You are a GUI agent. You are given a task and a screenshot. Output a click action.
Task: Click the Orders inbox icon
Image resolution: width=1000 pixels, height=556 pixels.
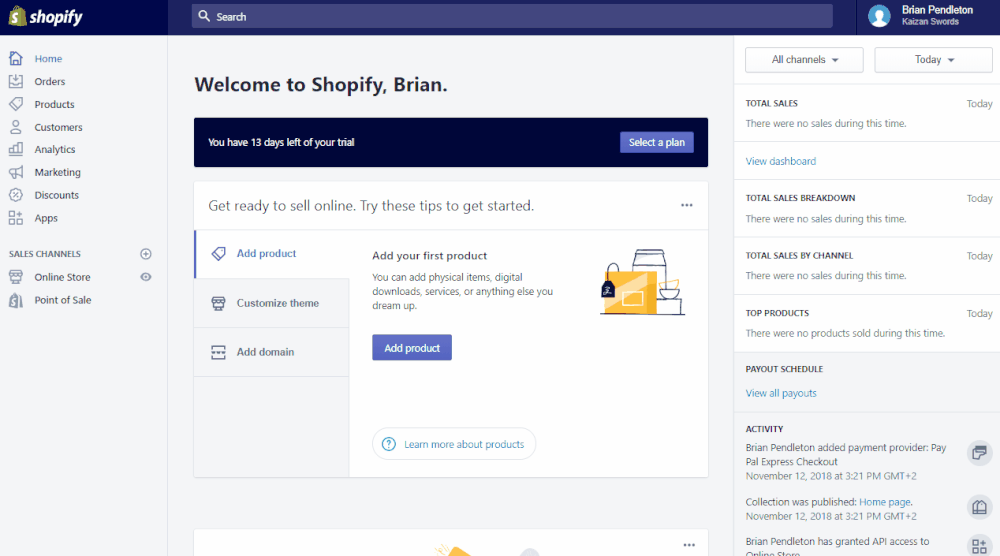16,81
